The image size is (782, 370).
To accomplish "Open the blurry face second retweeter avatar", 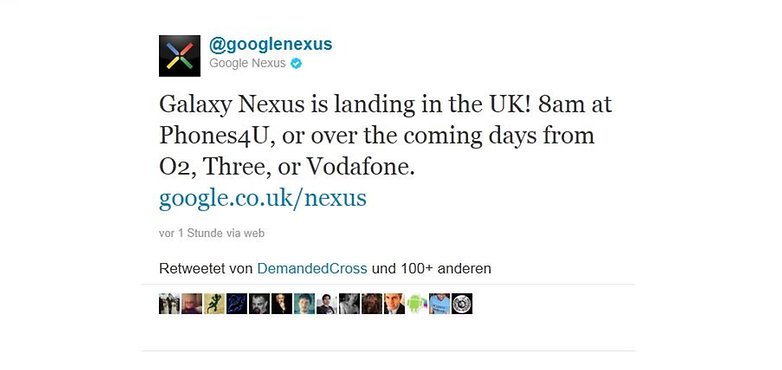I will tap(192, 304).
